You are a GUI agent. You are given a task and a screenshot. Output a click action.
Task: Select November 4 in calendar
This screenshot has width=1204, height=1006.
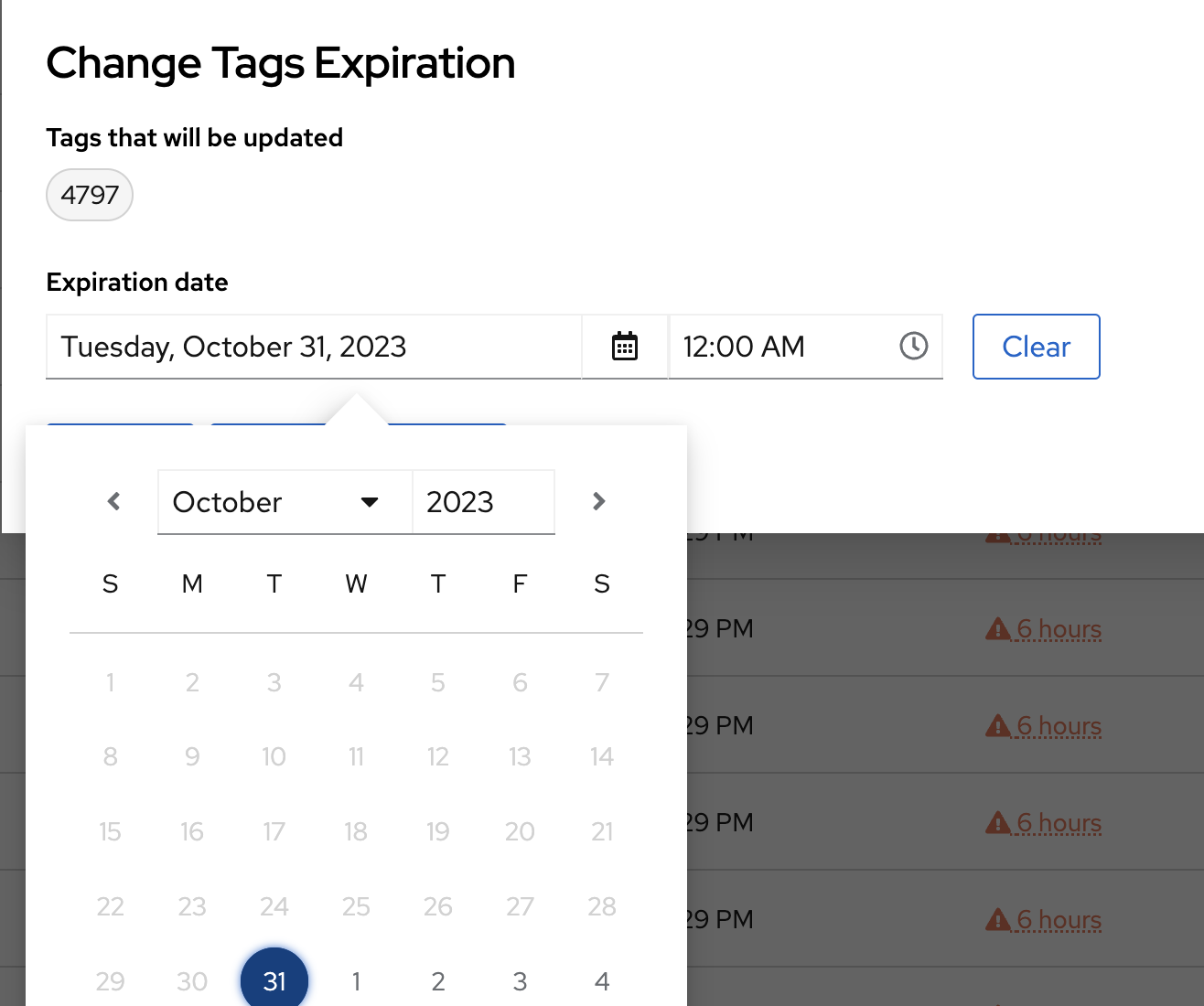[x=601, y=981]
